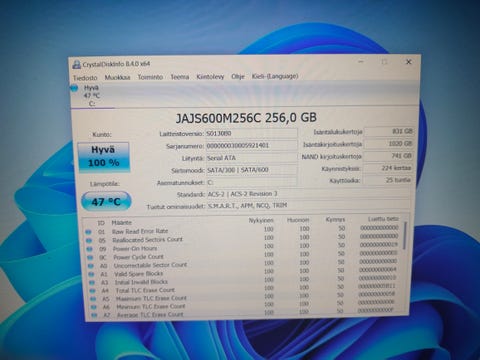
Task: Click the status icon for Valid Spare Blocks
Action: [x=91, y=274]
